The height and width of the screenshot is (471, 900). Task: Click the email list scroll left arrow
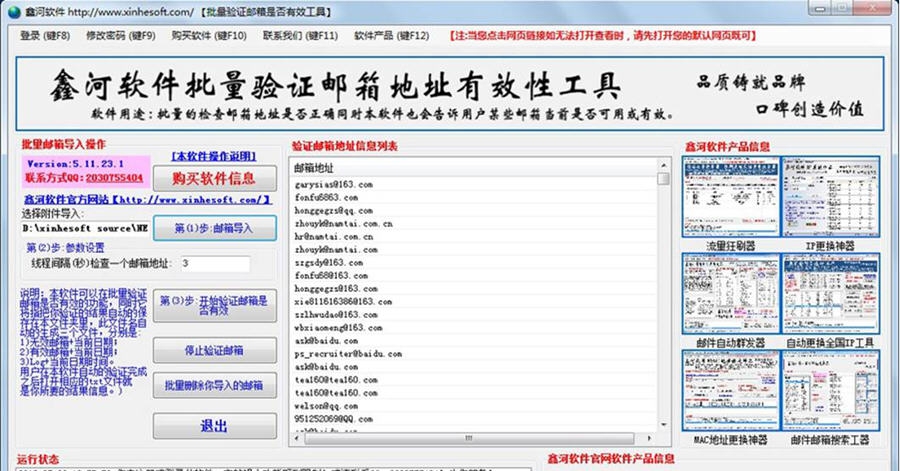click(x=296, y=438)
